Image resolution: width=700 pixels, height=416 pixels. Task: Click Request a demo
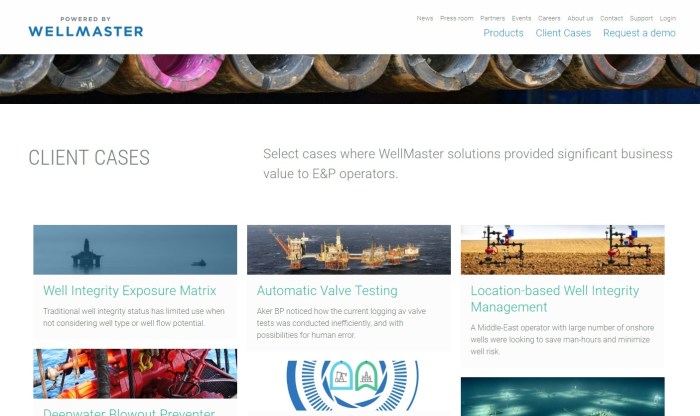click(x=639, y=33)
